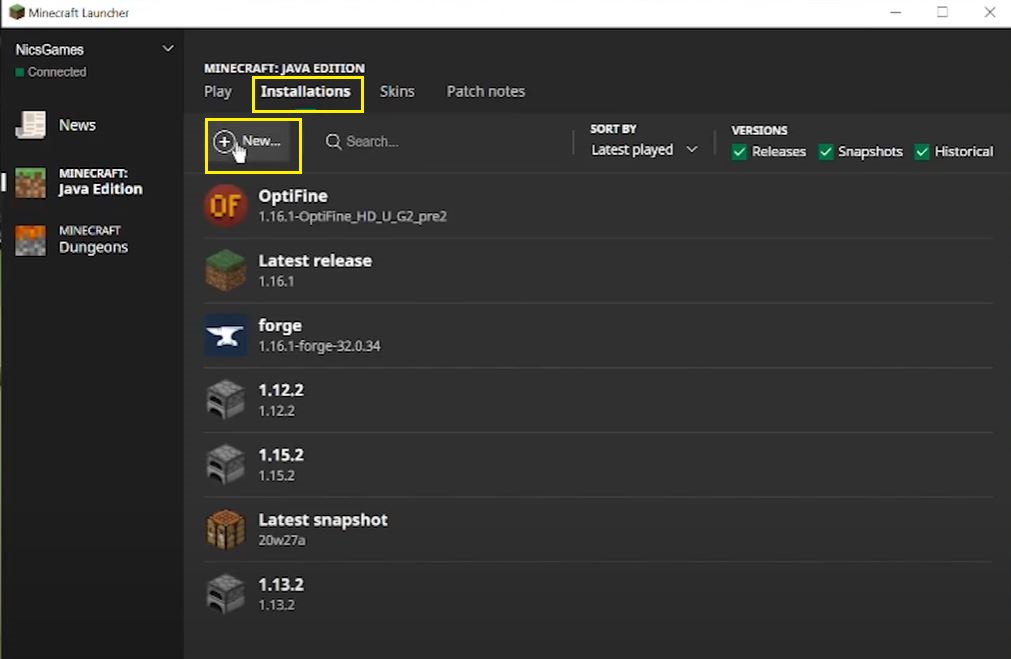Click the snapshot version text 20w27a
Viewport: 1011px width, 659px height.
point(282,540)
